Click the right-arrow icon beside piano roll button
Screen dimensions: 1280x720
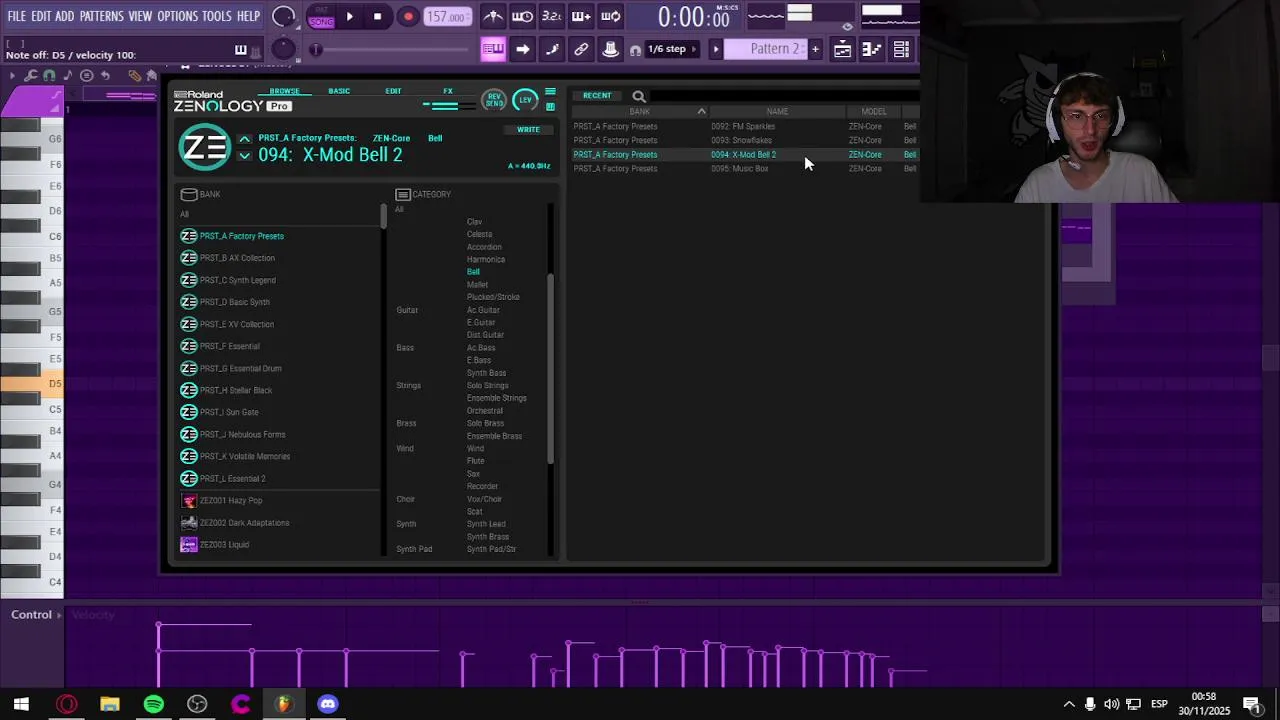click(x=523, y=49)
